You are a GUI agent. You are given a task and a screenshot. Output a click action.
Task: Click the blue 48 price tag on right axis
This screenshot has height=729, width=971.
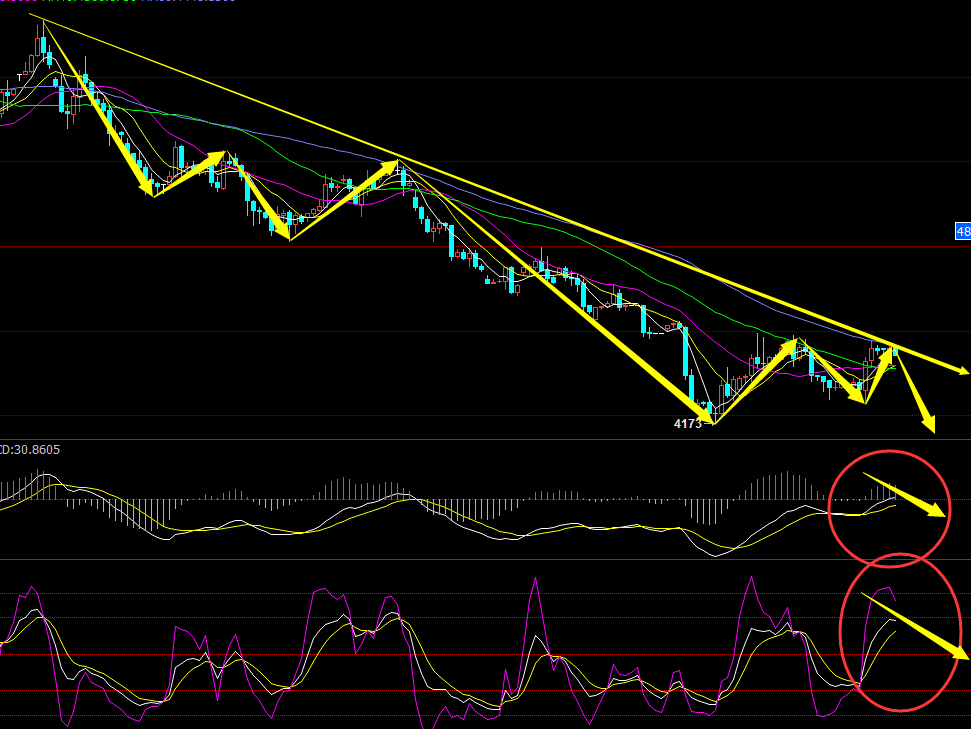point(963,232)
